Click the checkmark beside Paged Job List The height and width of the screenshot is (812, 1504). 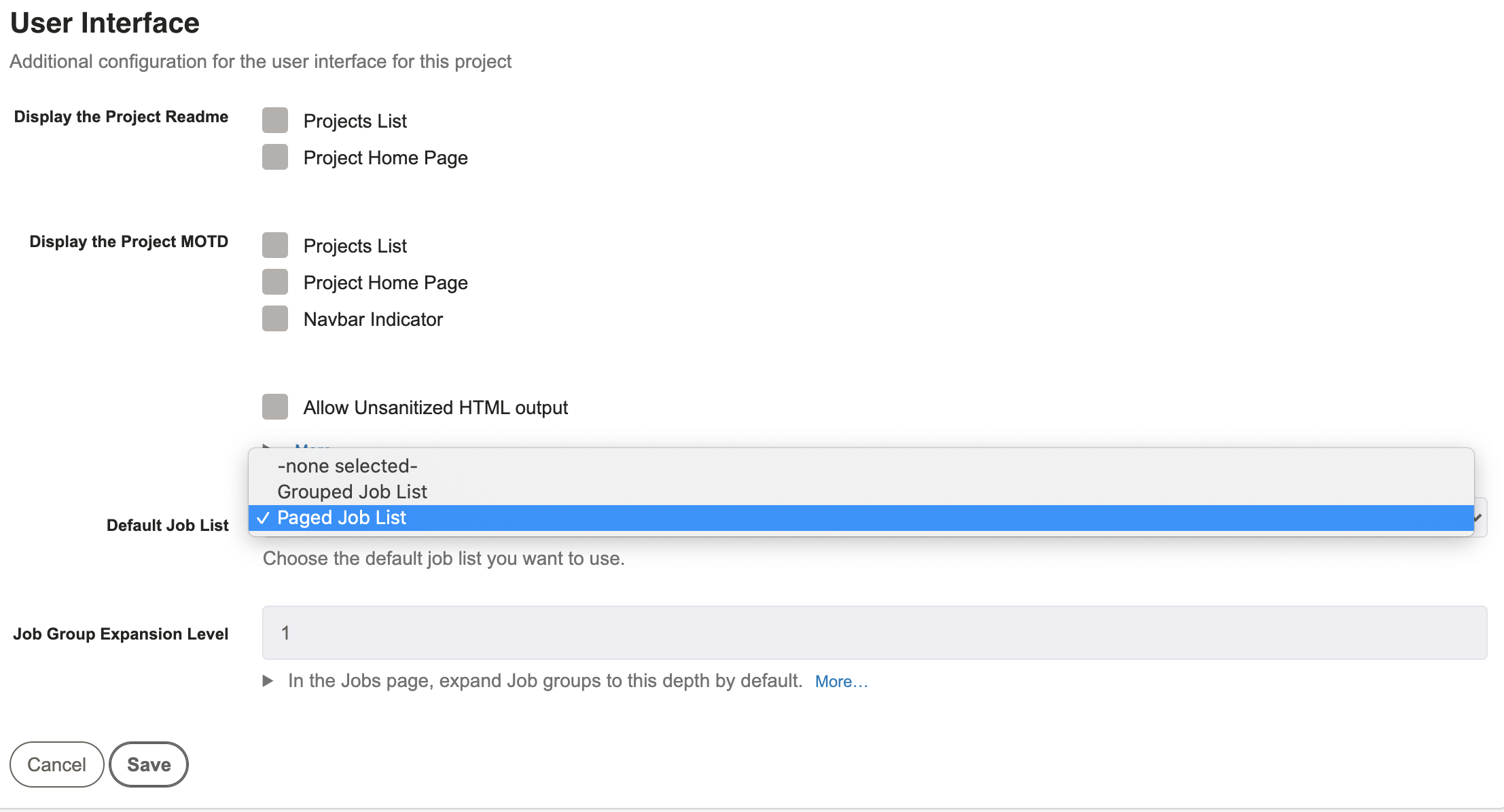click(x=264, y=517)
